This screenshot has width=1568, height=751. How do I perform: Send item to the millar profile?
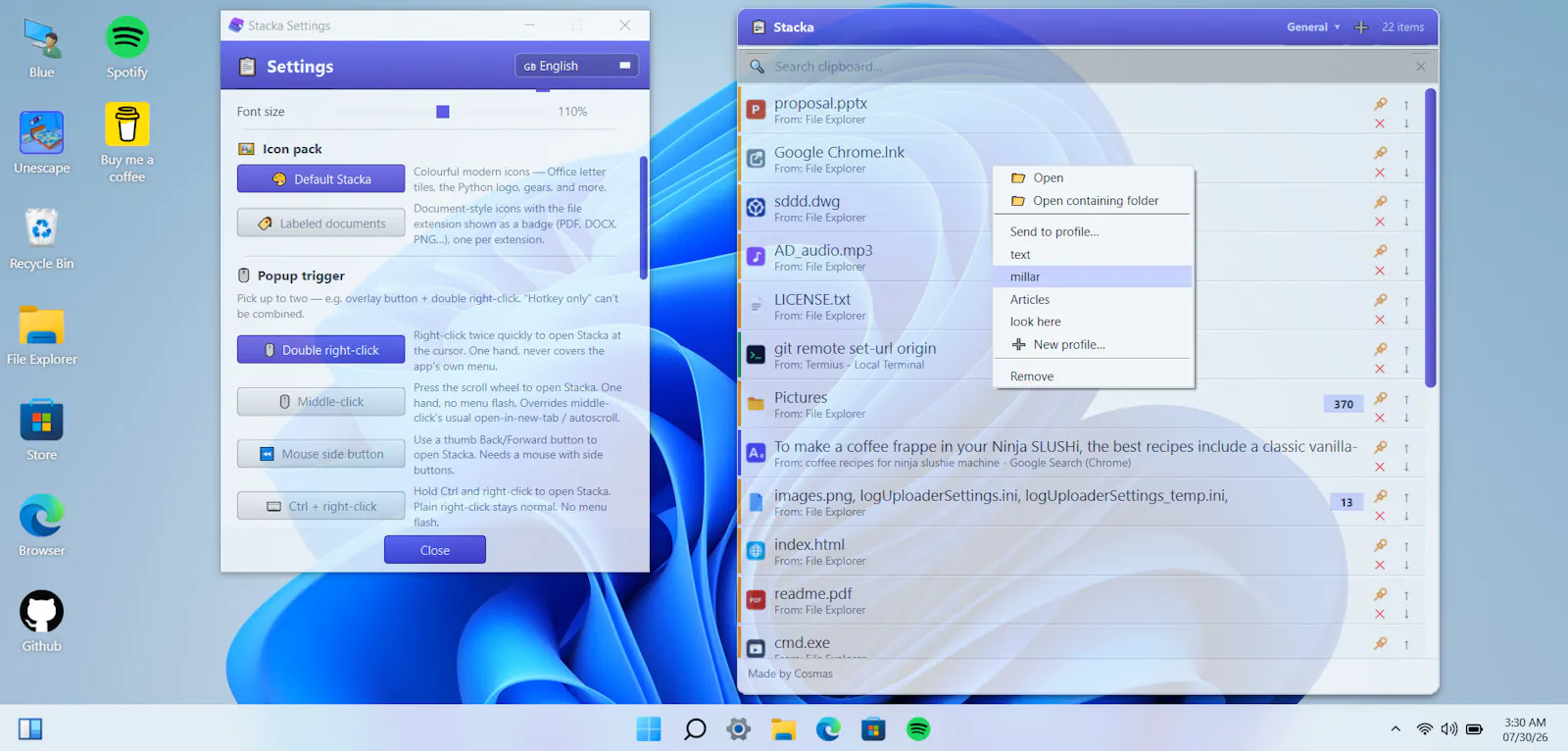(1093, 276)
